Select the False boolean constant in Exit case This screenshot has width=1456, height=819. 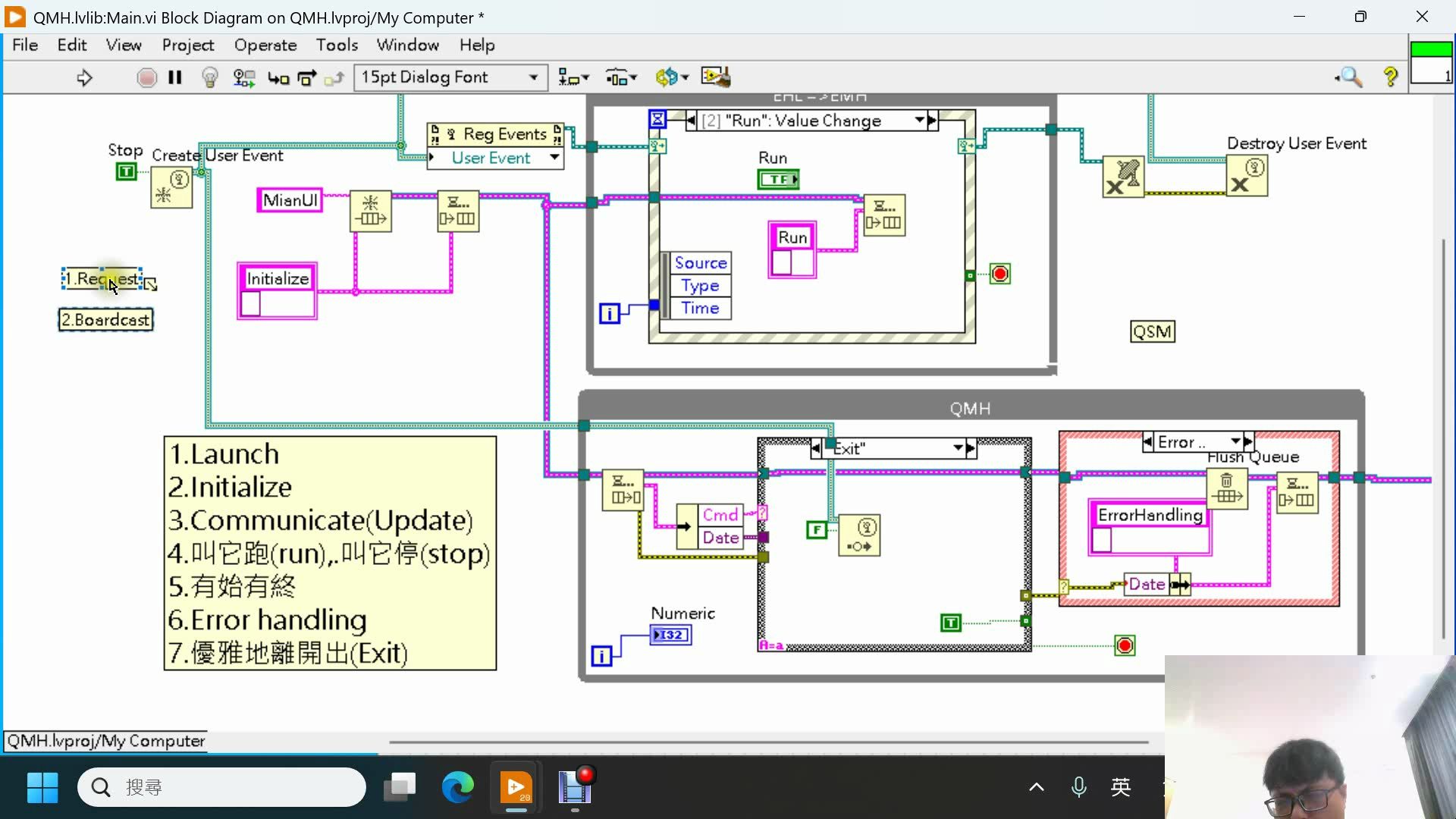pos(816,530)
